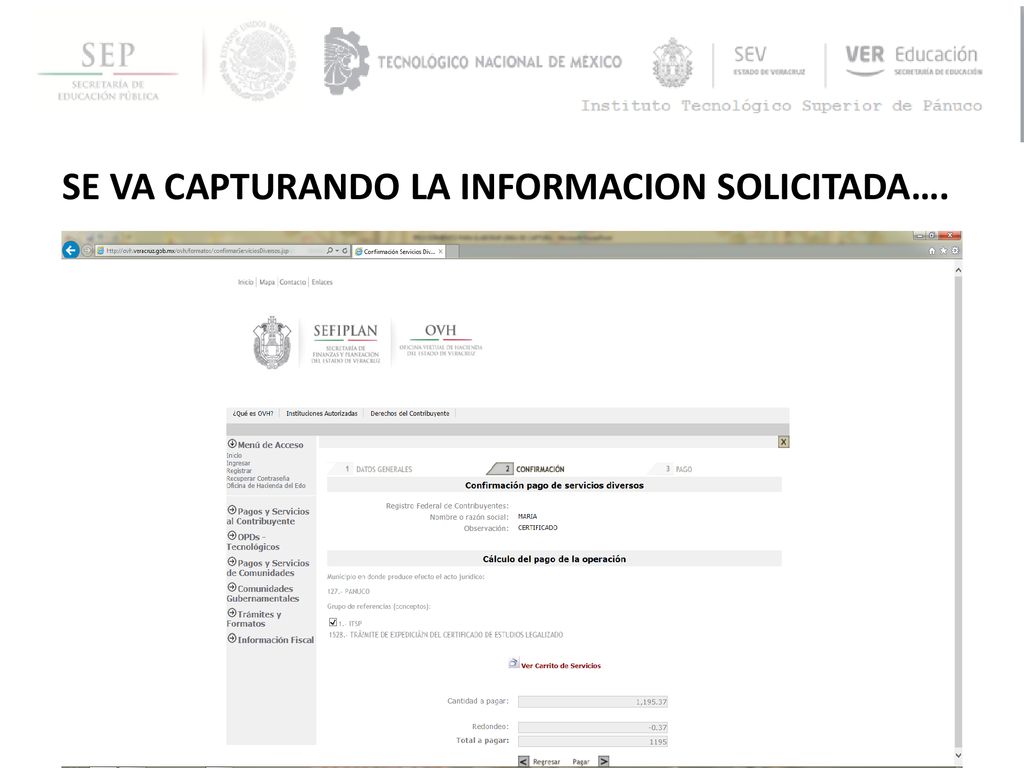The width and height of the screenshot is (1024, 768).
Task: Open the Inicio top link
Action: [x=246, y=282]
